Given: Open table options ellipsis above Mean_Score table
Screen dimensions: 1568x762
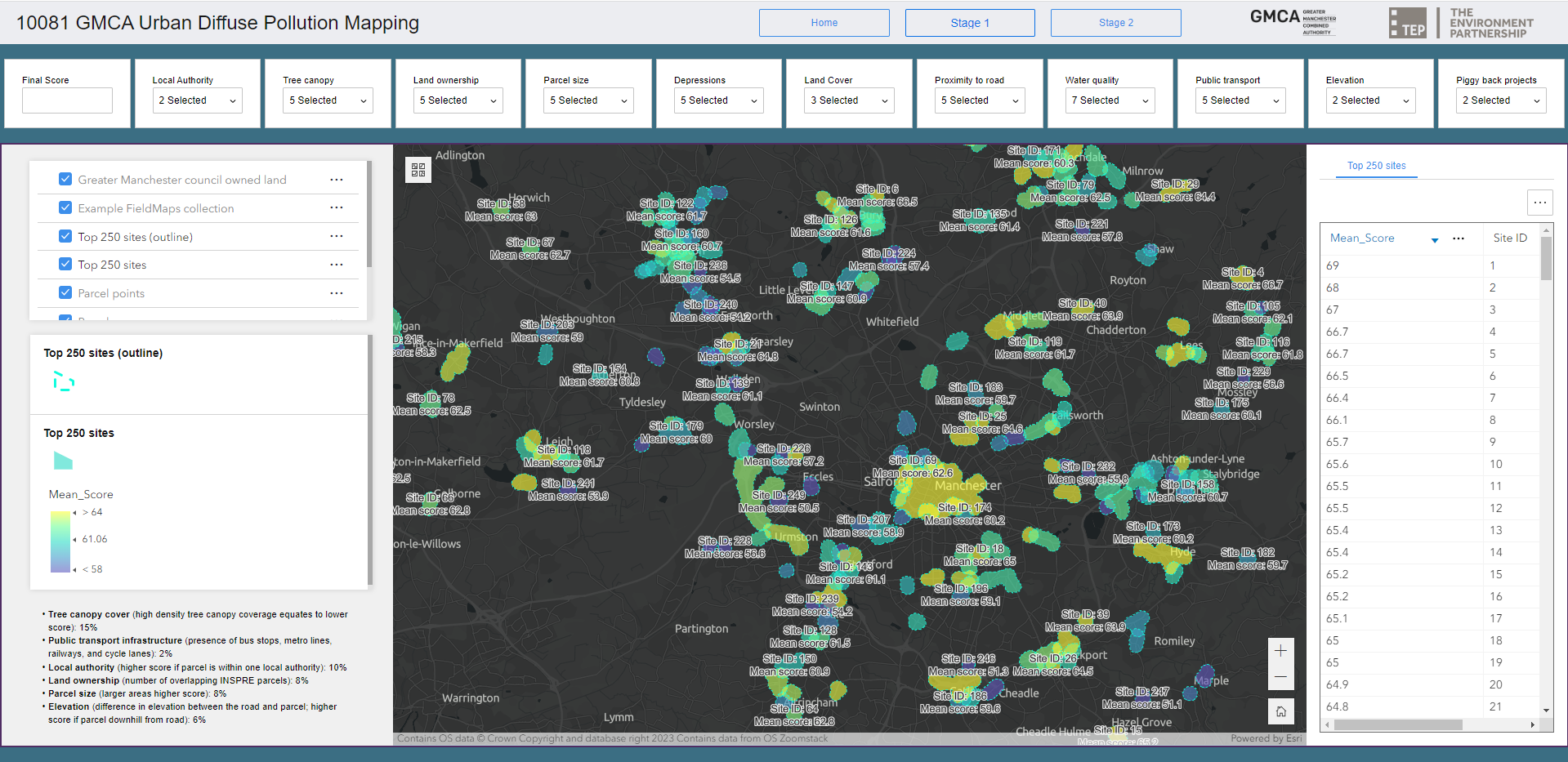Looking at the screenshot, I should tap(1539, 203).
